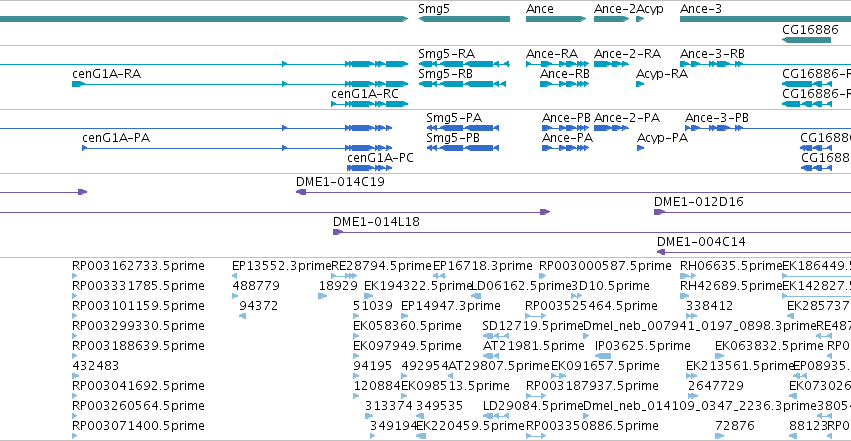The width and height of the screenshot is (851, 441).
Task: Select the Smg5-RB transcript glyph
Action: (x=462, y=84)
